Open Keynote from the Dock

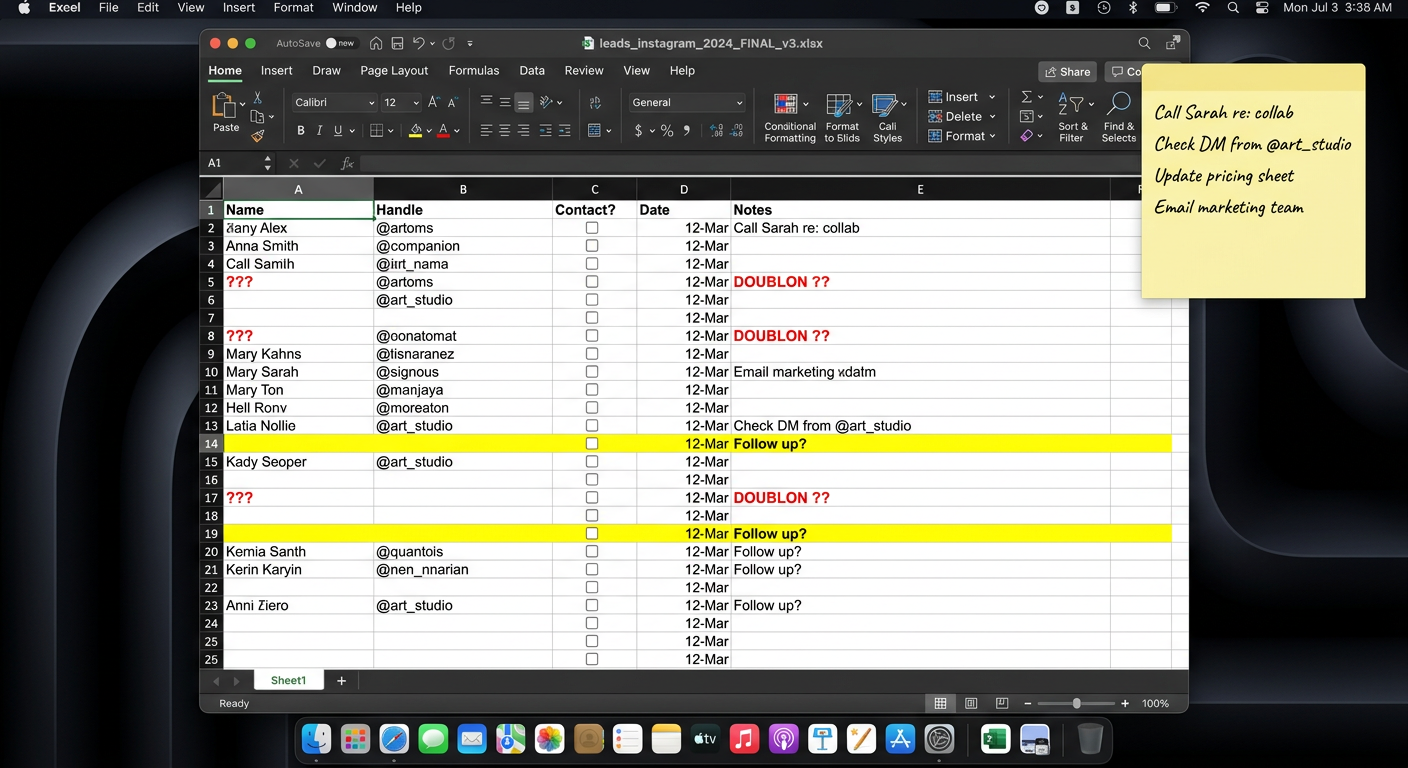823,740
